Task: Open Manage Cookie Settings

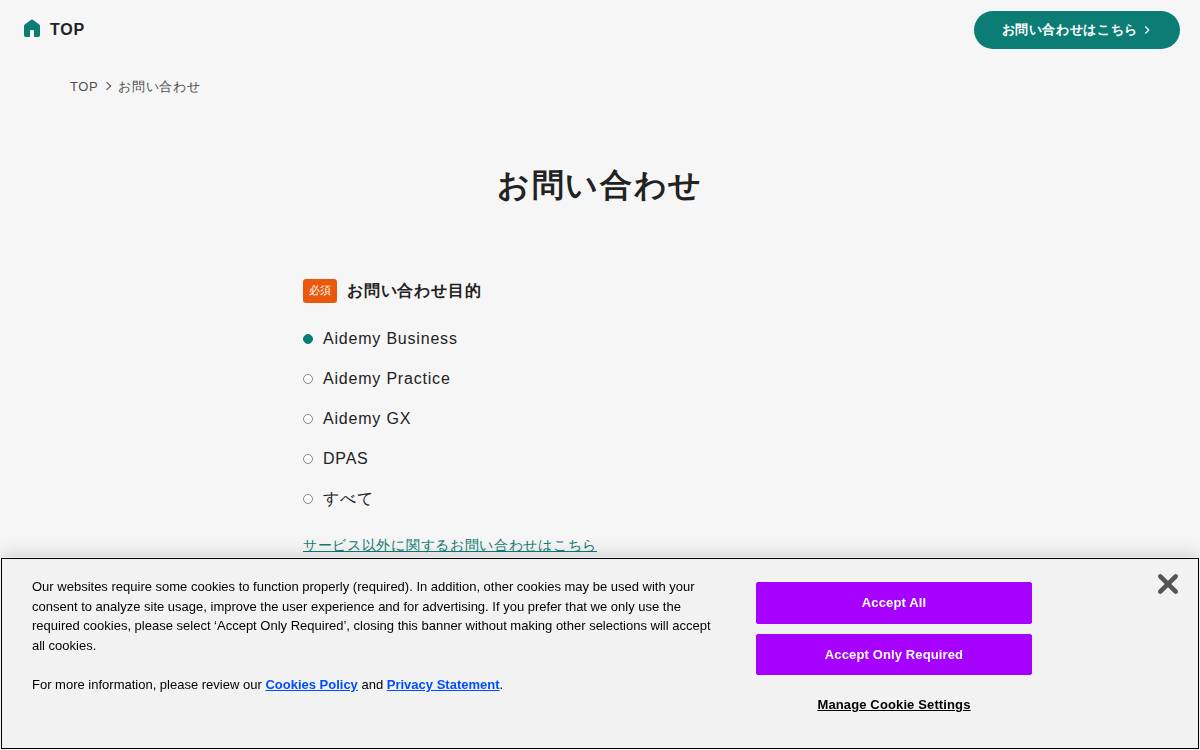Action: point(894,705)
